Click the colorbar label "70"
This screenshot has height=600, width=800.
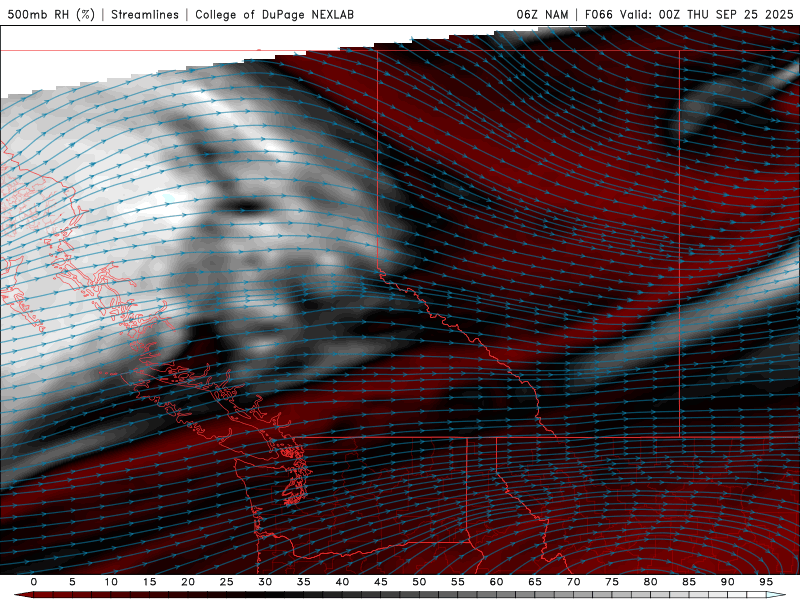[x=573, y=582]
